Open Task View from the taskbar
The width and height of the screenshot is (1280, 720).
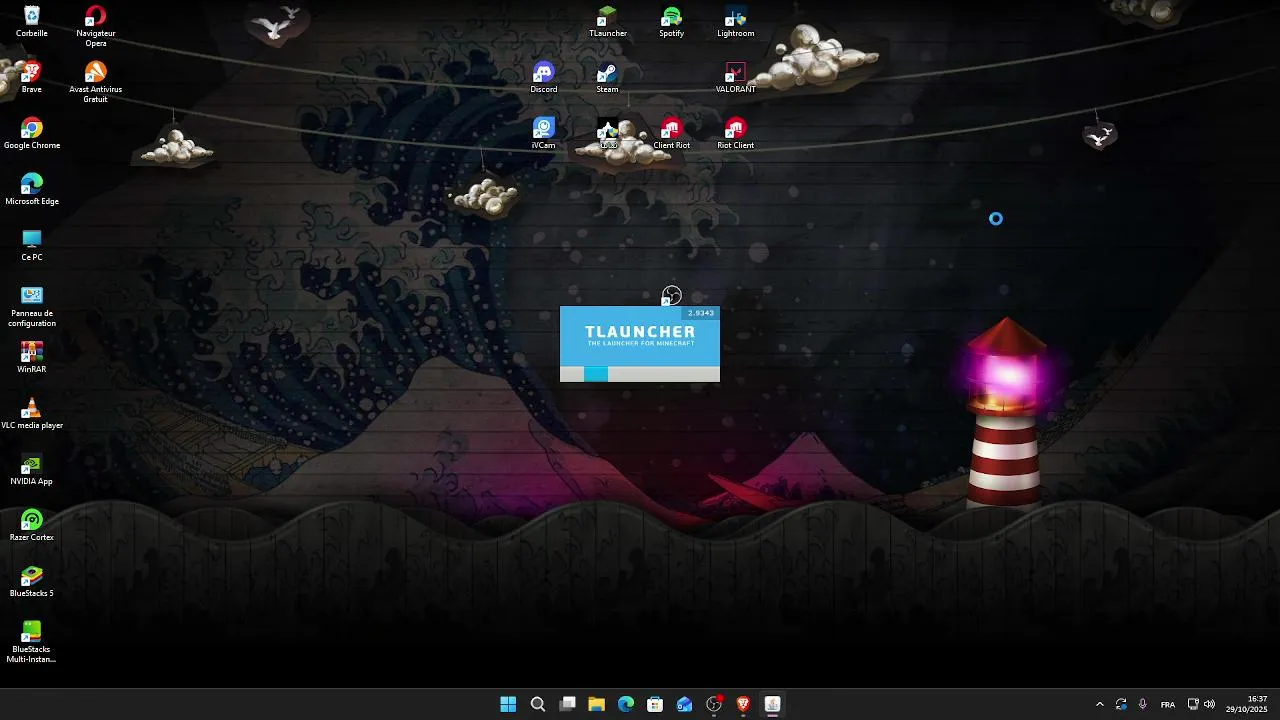pos(567,704)
